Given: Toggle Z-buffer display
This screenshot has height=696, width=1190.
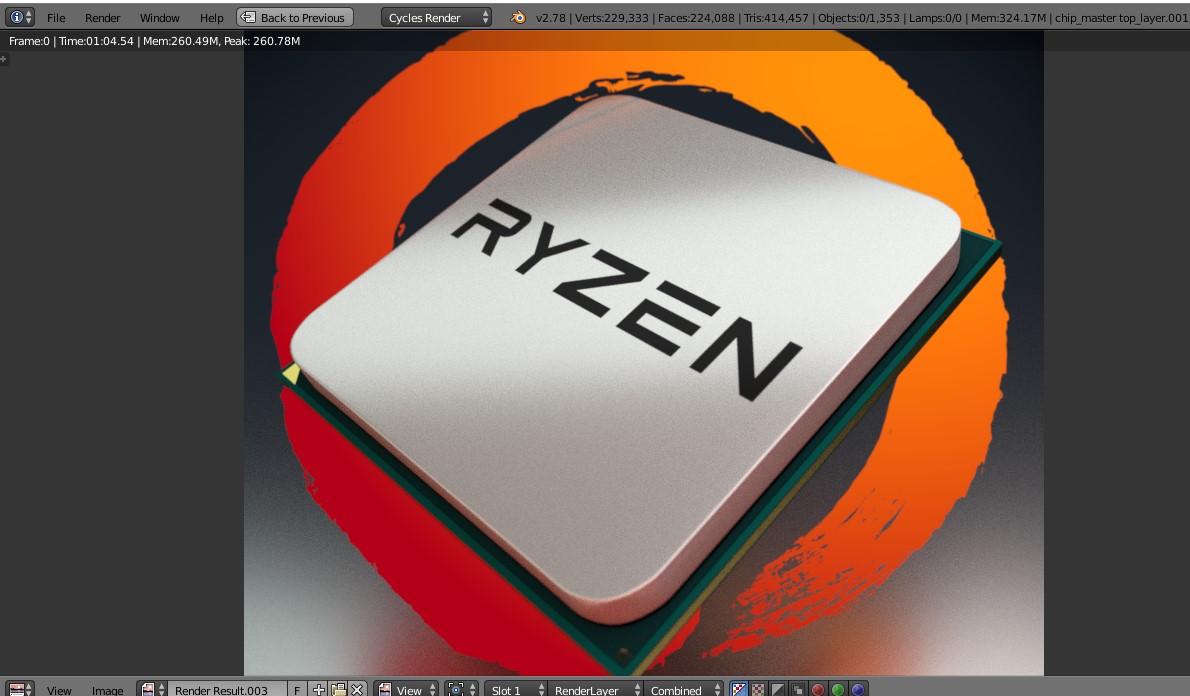Looking at the screenshot, I should pos(798,689).
